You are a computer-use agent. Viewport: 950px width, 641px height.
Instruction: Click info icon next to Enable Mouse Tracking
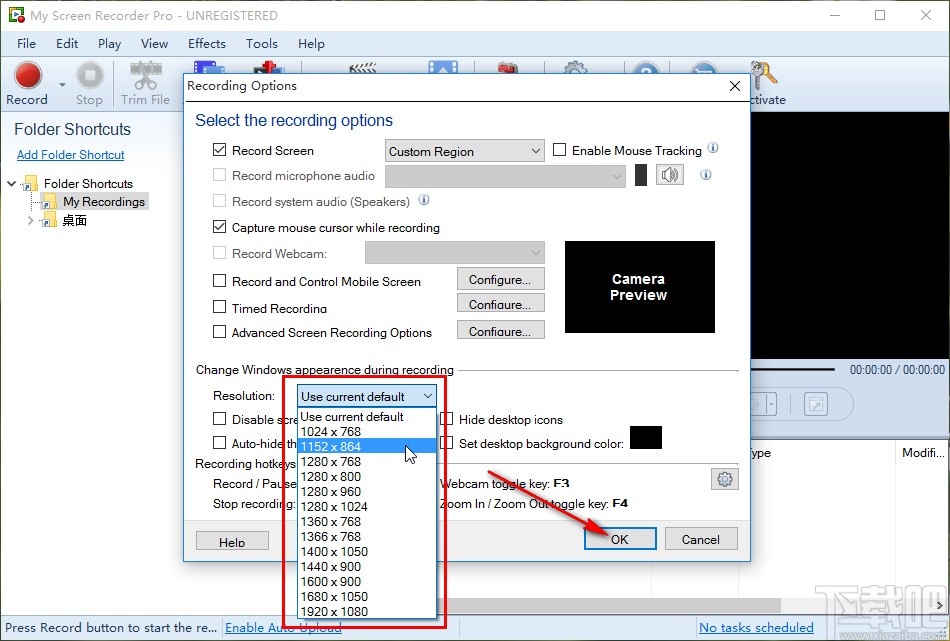(713, 149)
